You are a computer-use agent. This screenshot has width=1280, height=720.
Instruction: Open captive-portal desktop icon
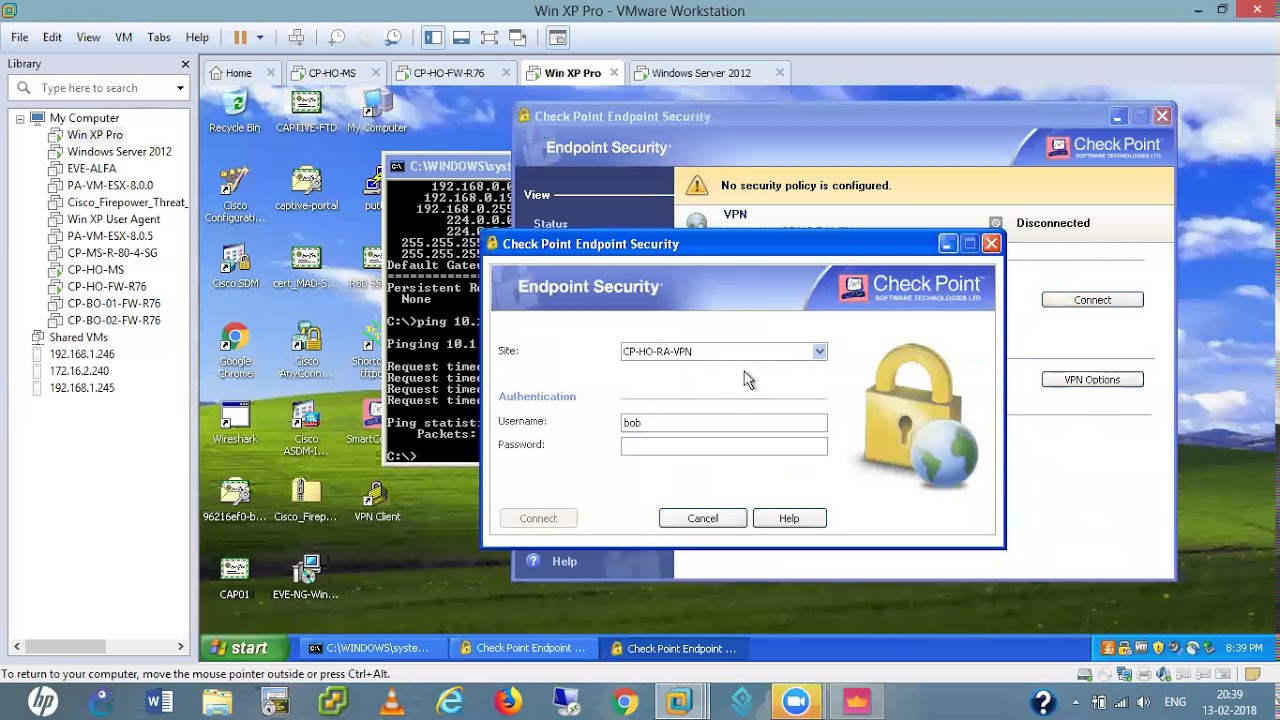coord(306,190)
